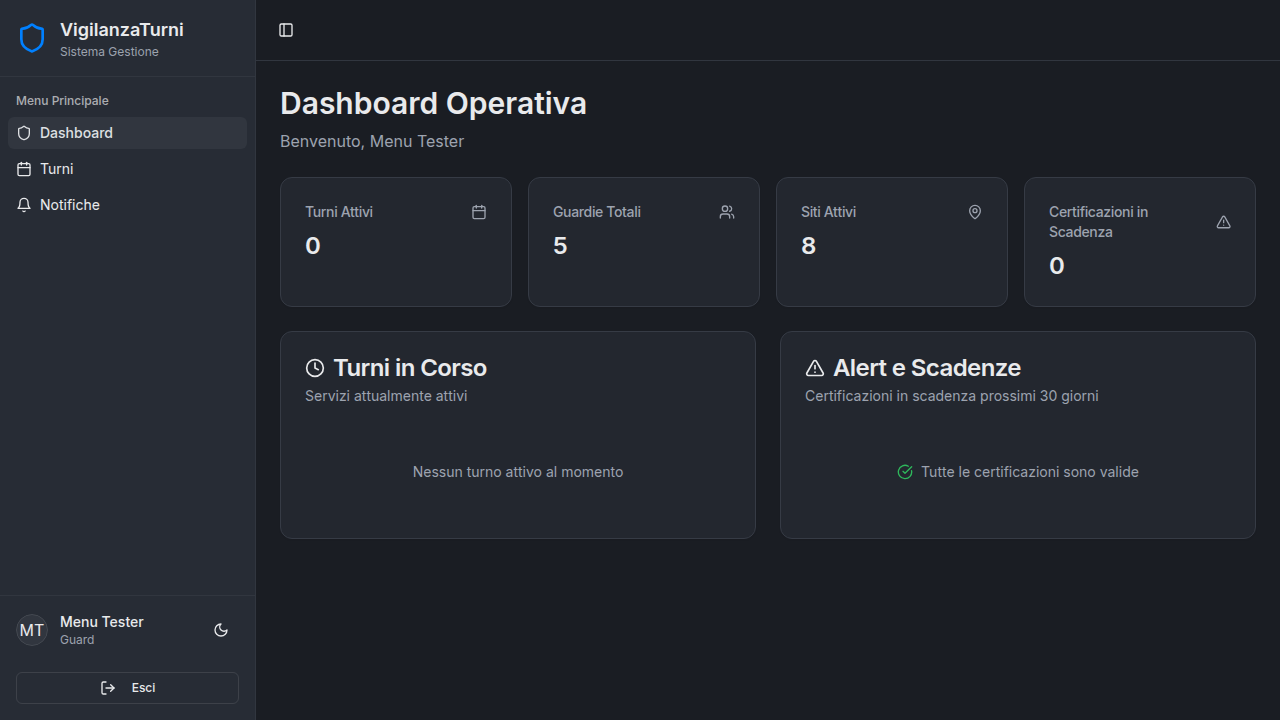Click the Nessun turno attivo message
Image resolution: width=1280 pixels, height=720 pixels.
coord(518,472)
